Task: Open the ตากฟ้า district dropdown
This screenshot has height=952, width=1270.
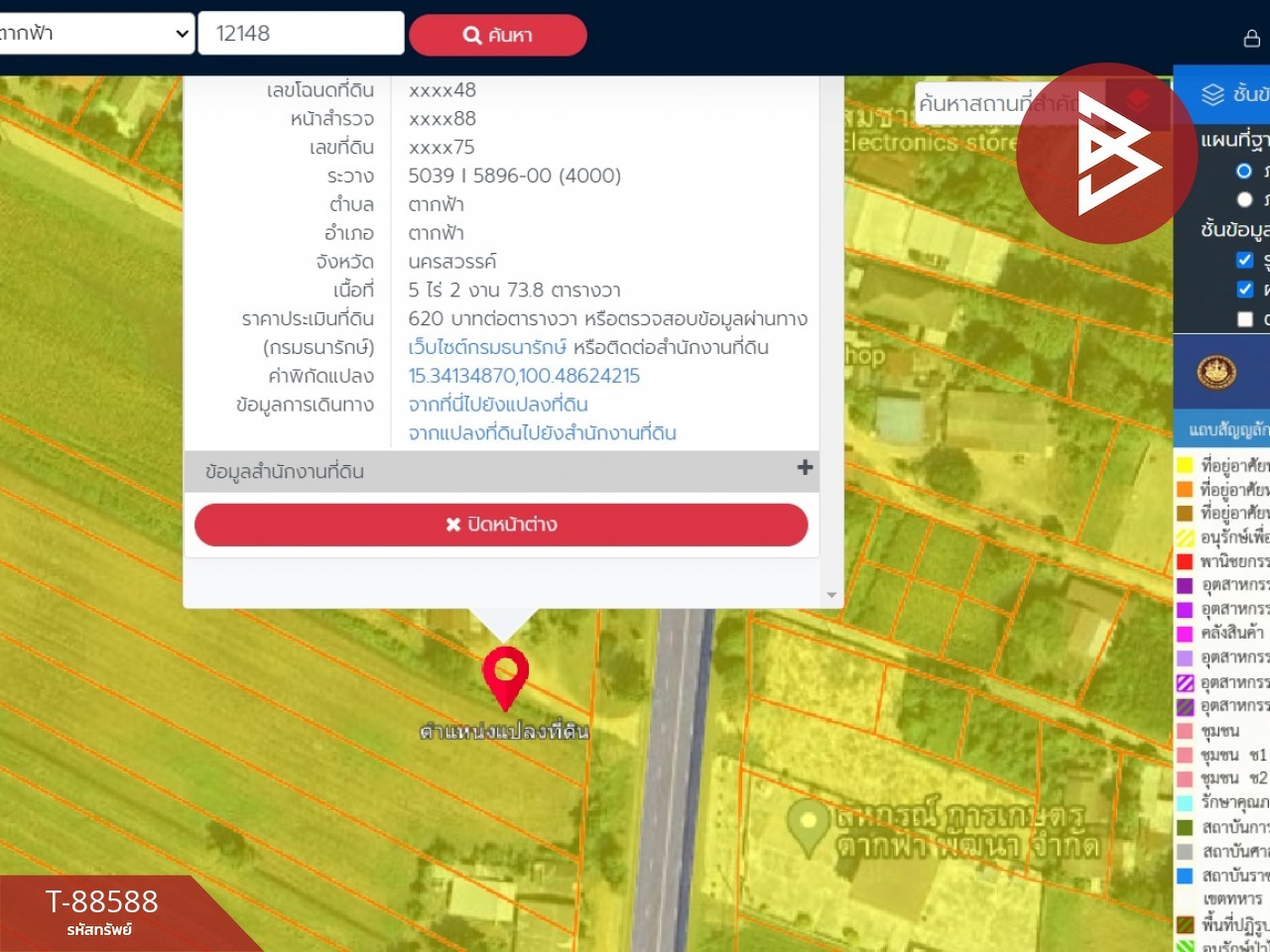Action: click(96, 33)
